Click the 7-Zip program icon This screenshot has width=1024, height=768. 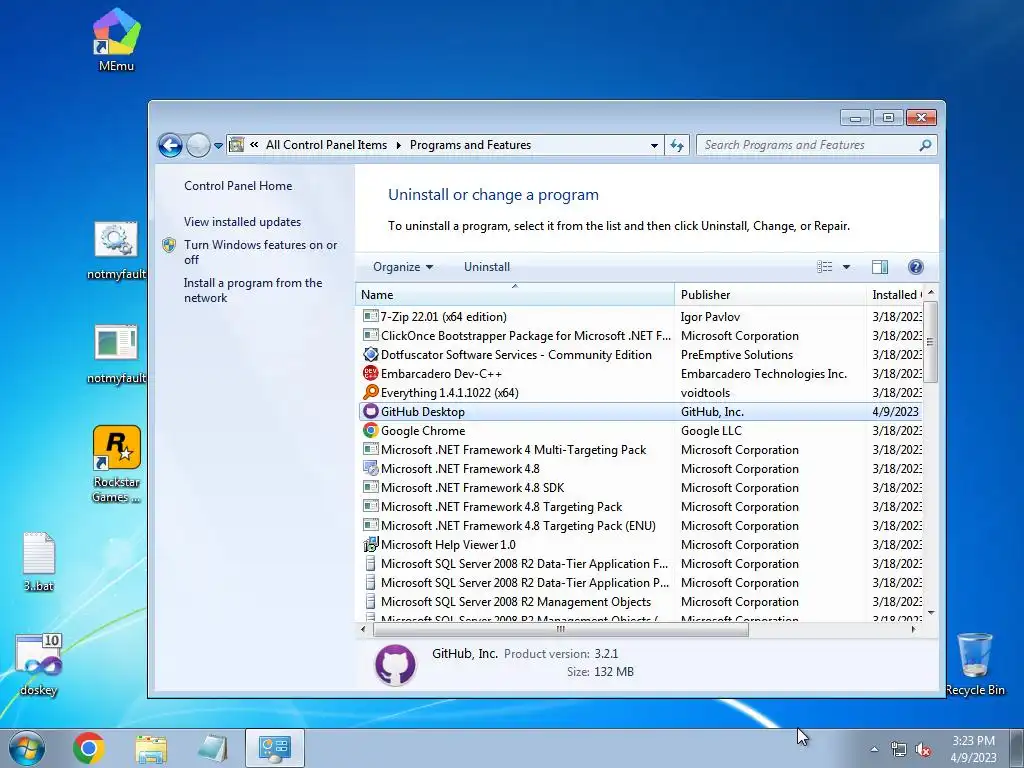pyautogui.click(x=370, y=317)
